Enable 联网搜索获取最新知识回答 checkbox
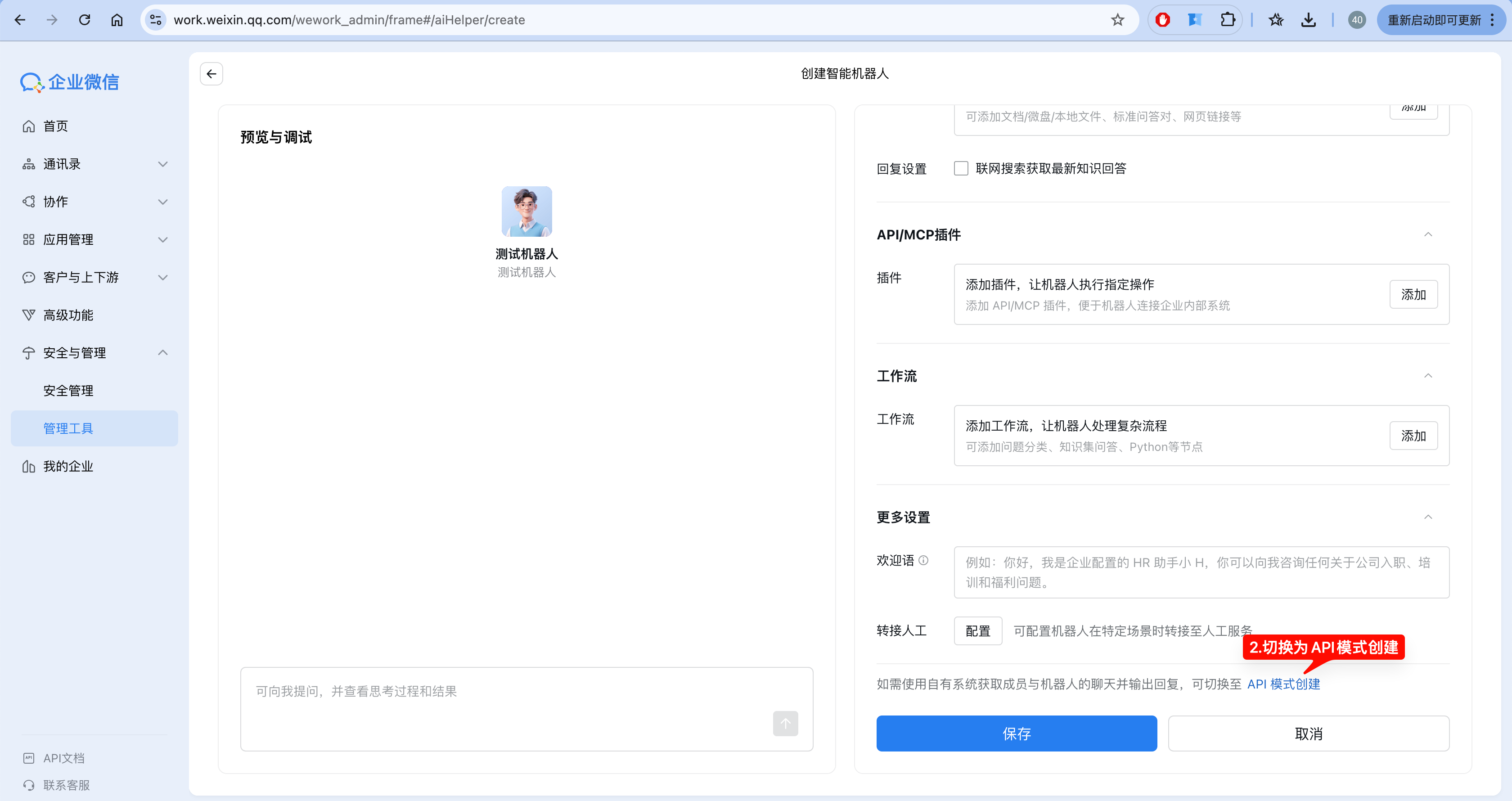This screenshot has width=1512, height=801. [x=961, y=168]
